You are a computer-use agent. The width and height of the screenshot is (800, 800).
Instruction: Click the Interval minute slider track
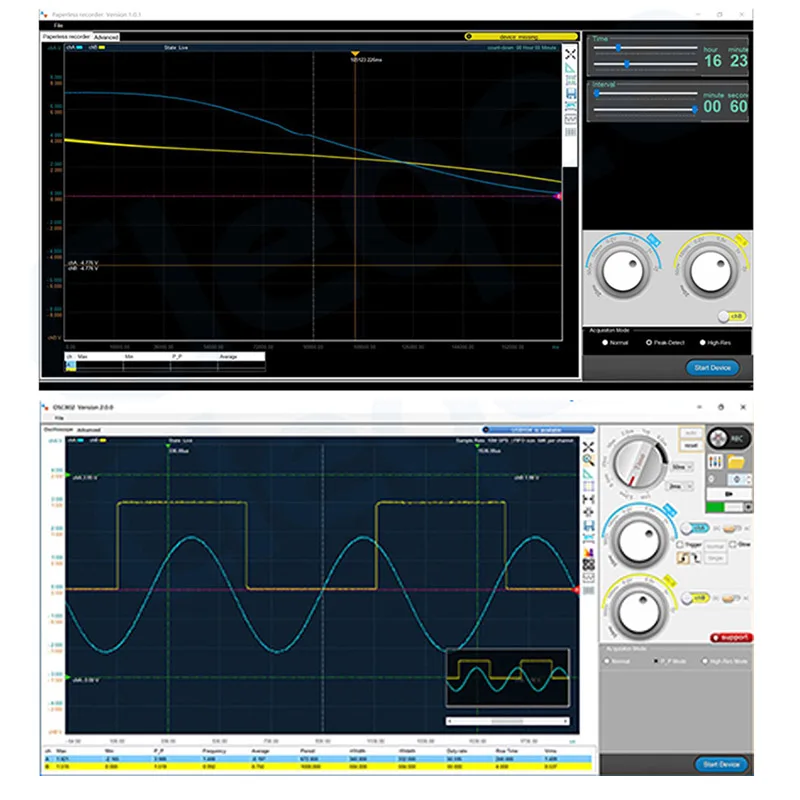click(645, 93)
